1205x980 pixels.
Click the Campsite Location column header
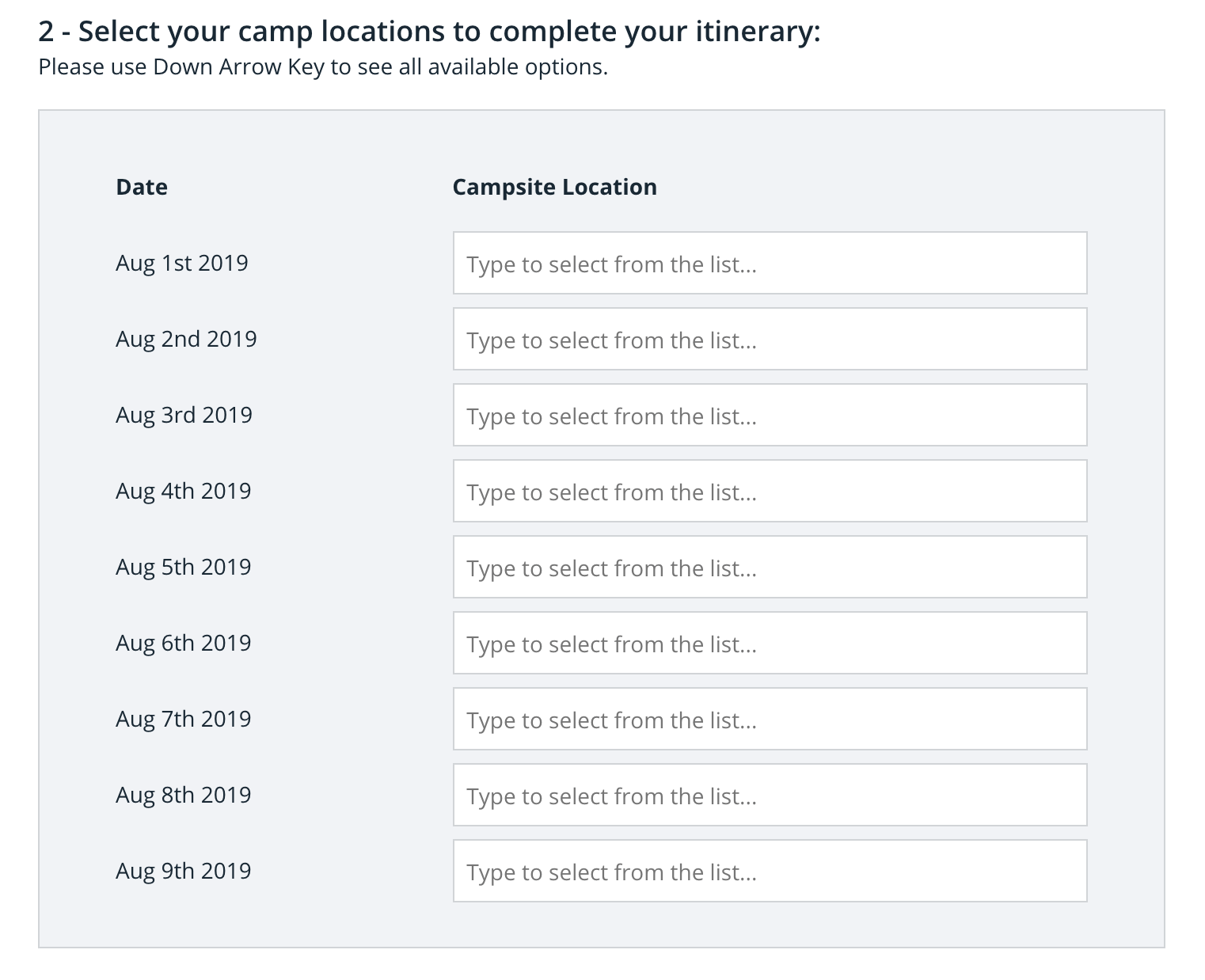coord(554,187)
